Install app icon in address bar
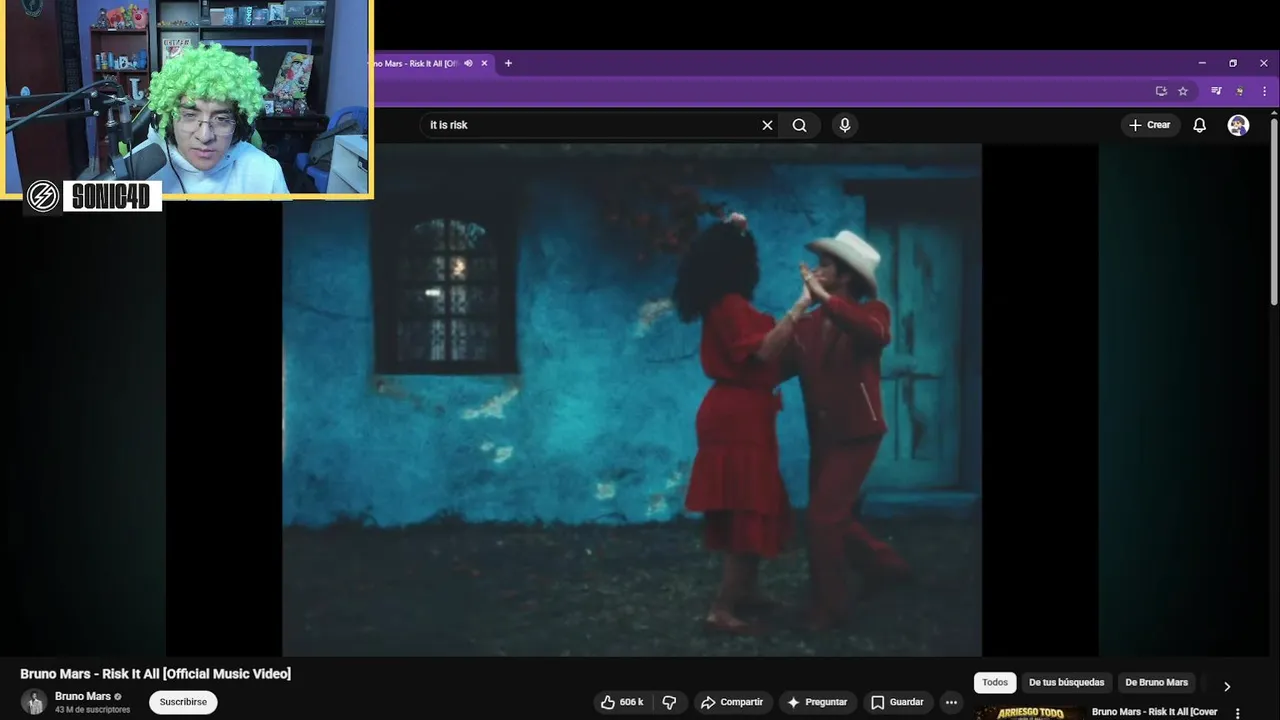The height and width of the screenshot is (720, 1280). (1161, 91)
